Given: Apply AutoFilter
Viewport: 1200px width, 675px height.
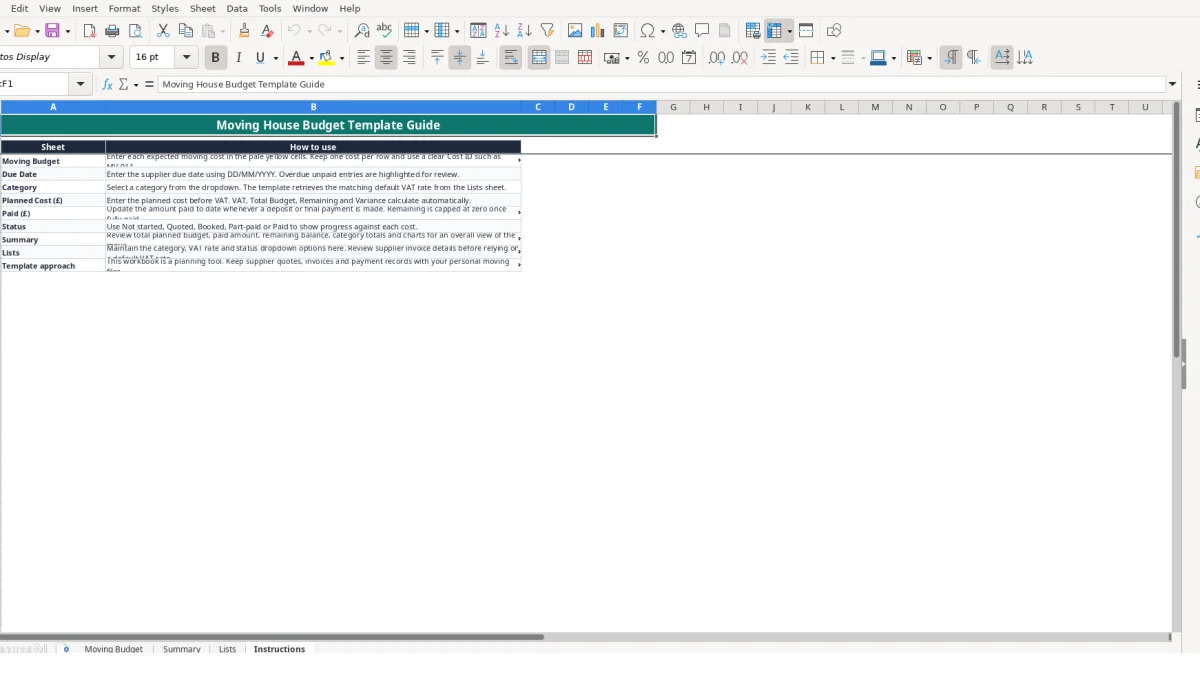Looking at the screenshot, I should pyautogui.click(x=547, y=31).
